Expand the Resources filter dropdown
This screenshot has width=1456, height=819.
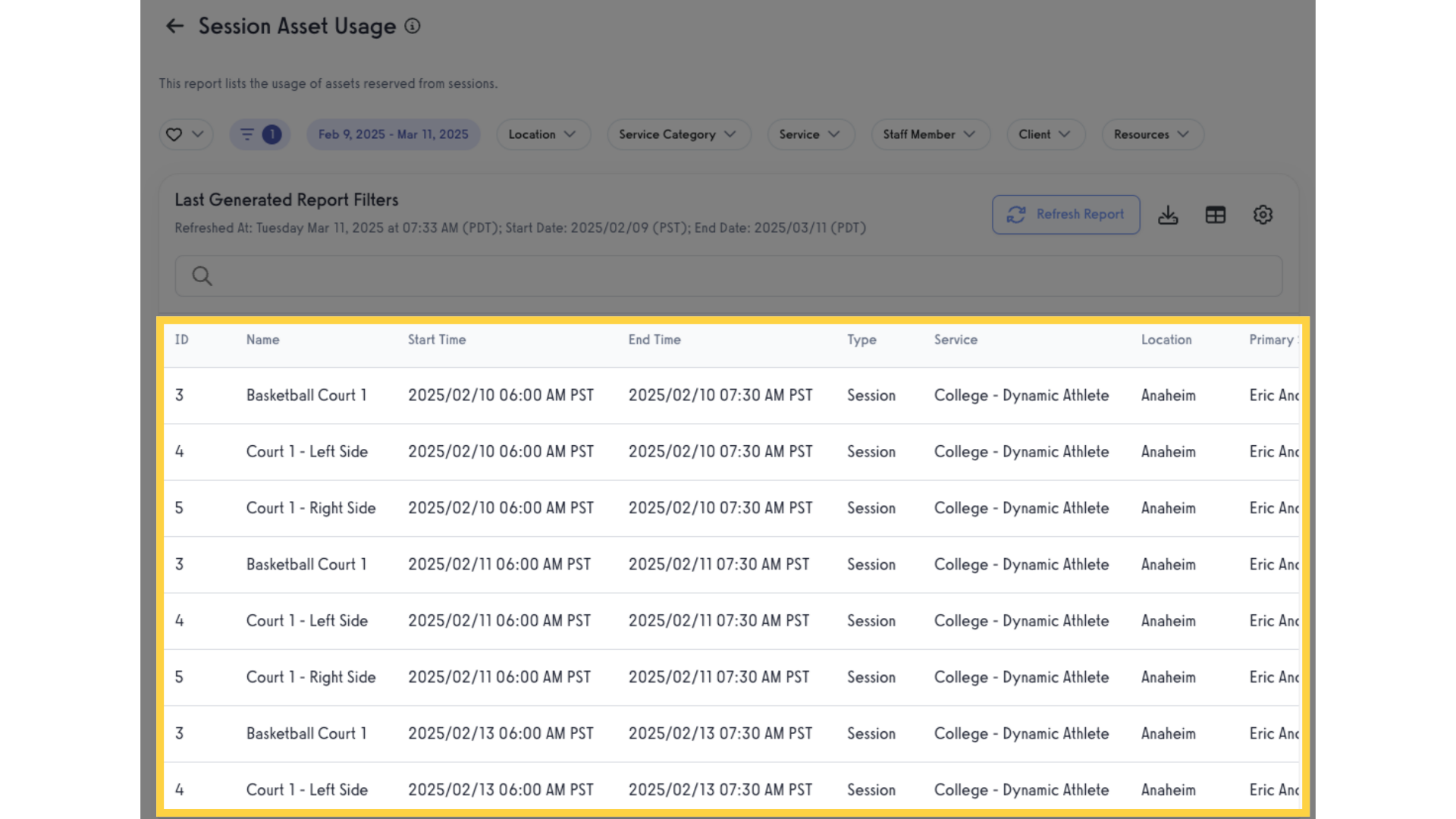pyautogui.click(x=1151, y=134)
